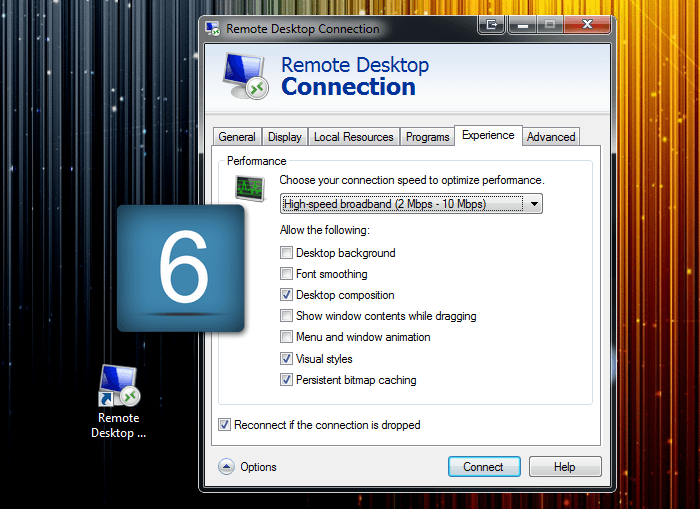Click the large Remote Desktop monitor logo
The width and height of the screenshot is (700, 509).
245,75
